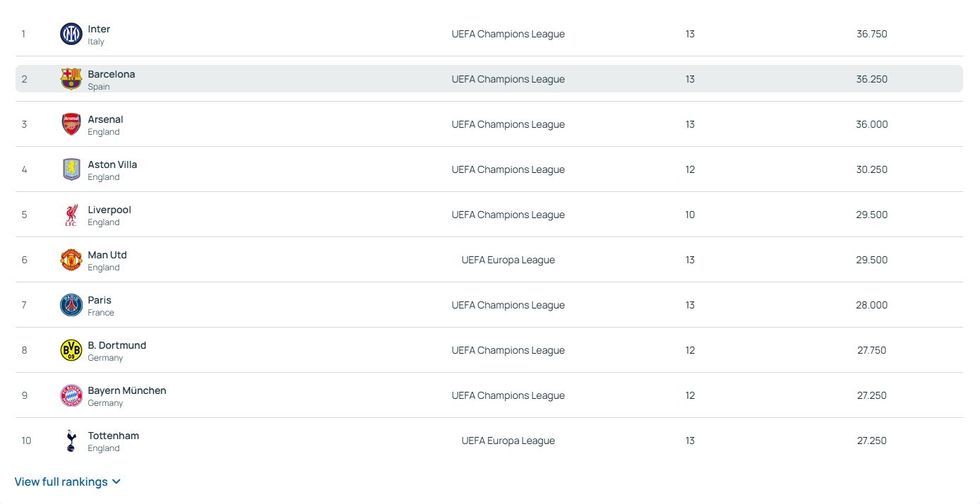Click the Aston Villa crest icon
Image resolution: width=980 pixels, height=504 pixels.
[71, 169]
